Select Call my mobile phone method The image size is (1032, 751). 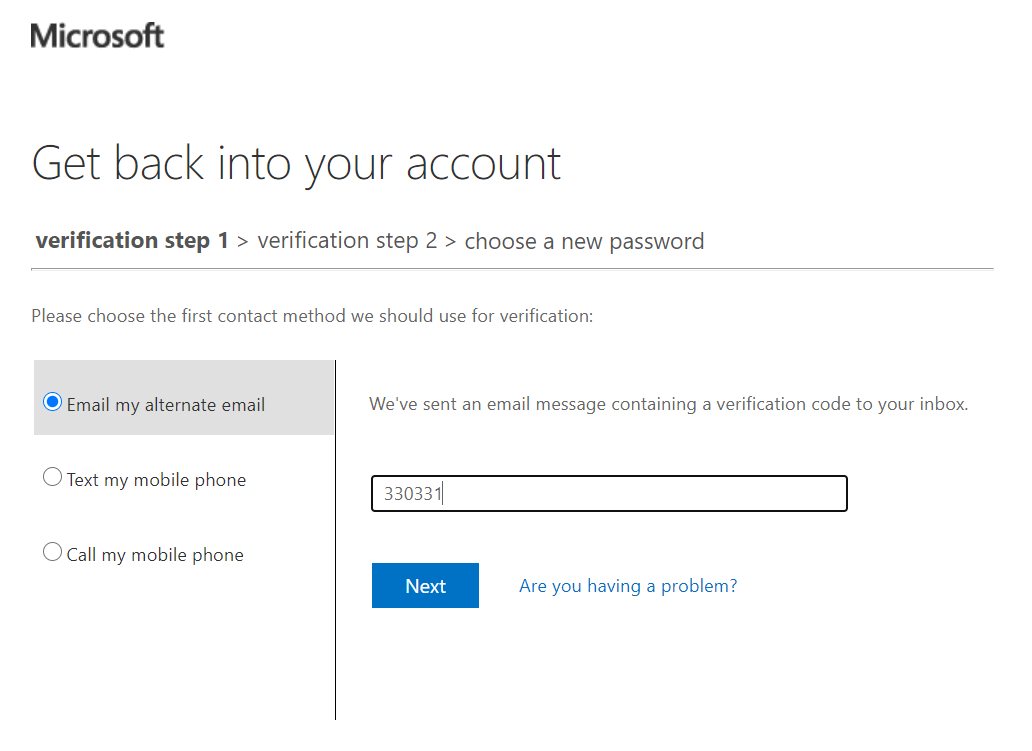[52, 551]
